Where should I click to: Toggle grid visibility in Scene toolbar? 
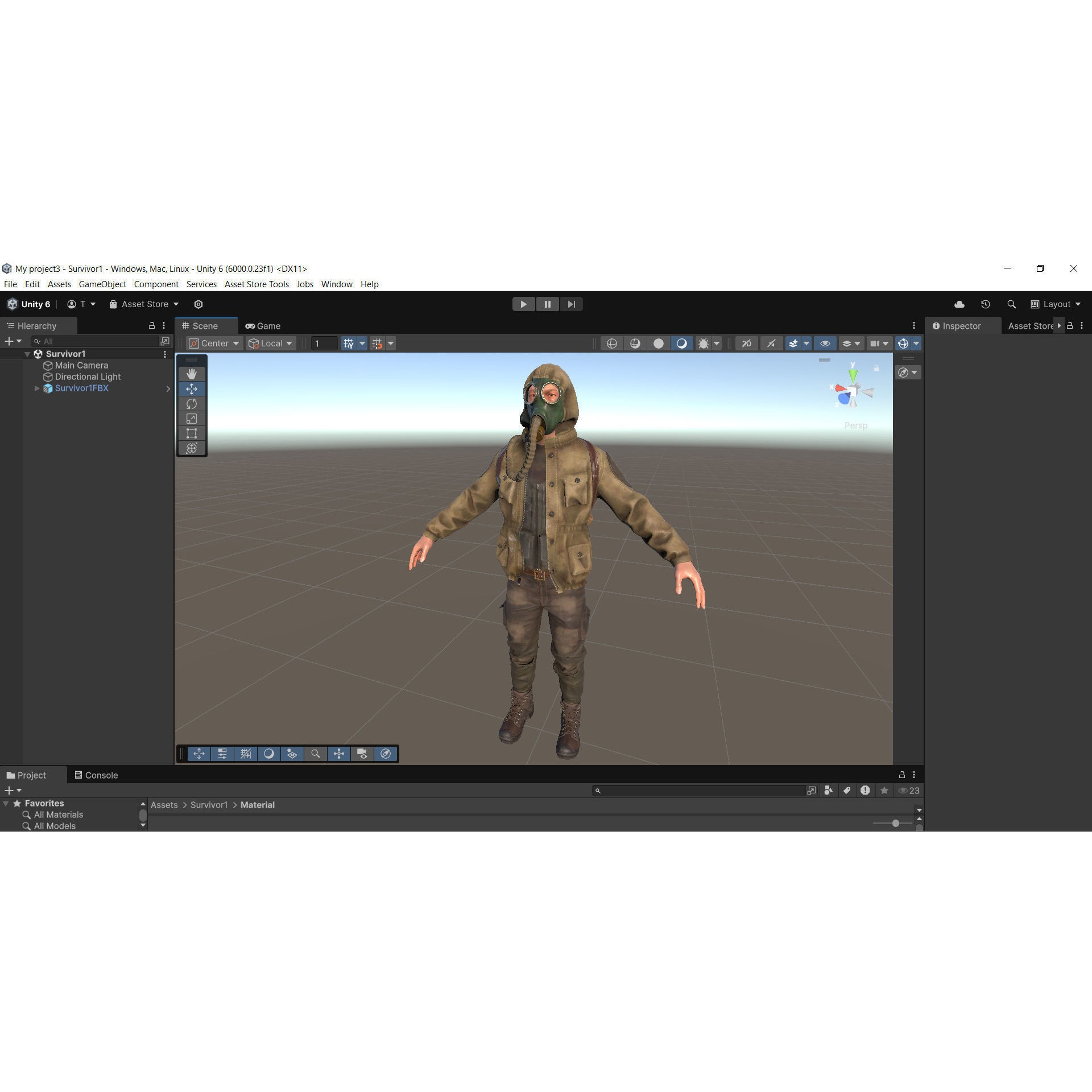[x=349, y=344]
